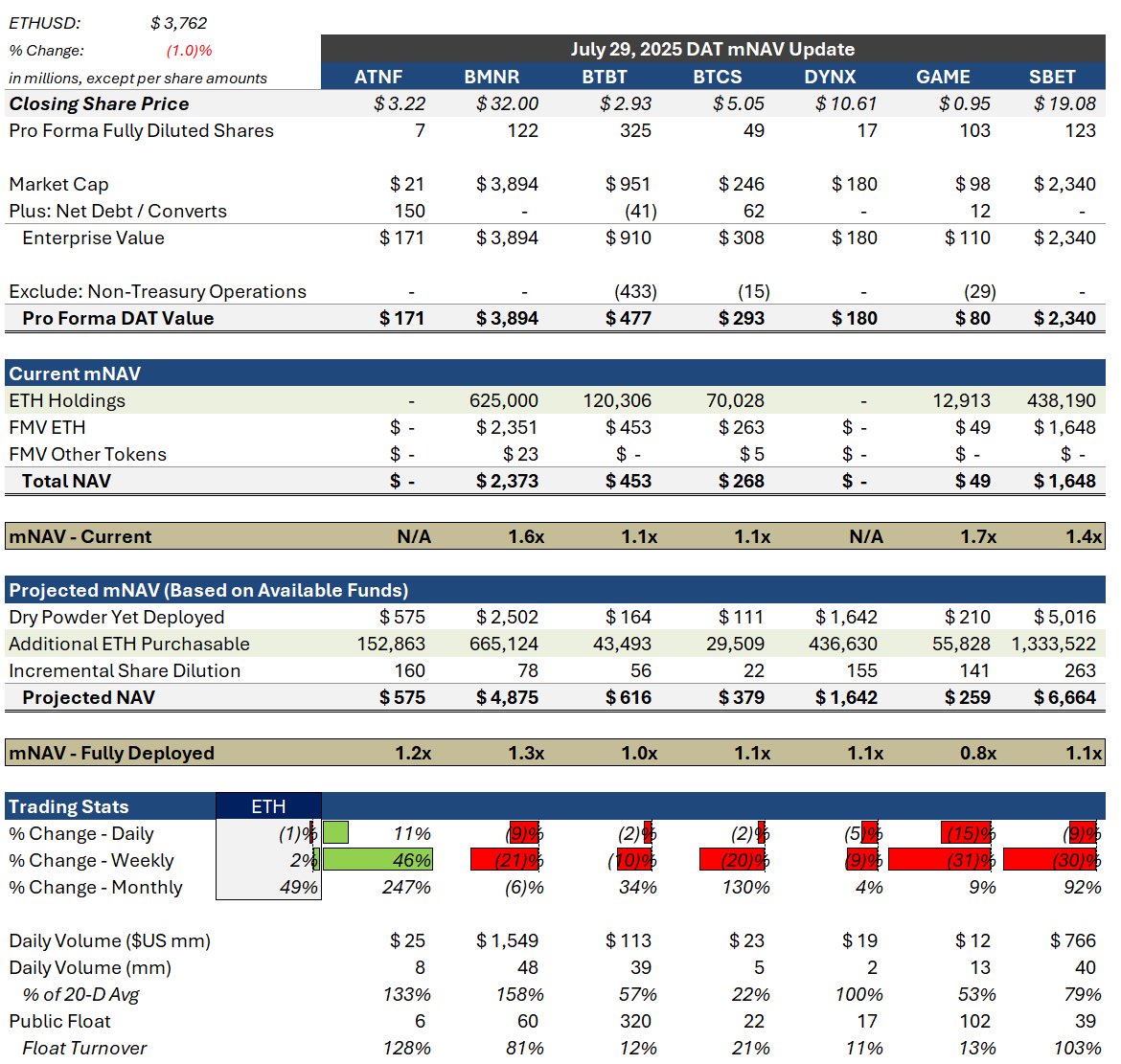Viewport: 1121px width, 1064px height.
Task: Select the GAME mNAV - Current 1.7x cell
Action: [978, 536]
